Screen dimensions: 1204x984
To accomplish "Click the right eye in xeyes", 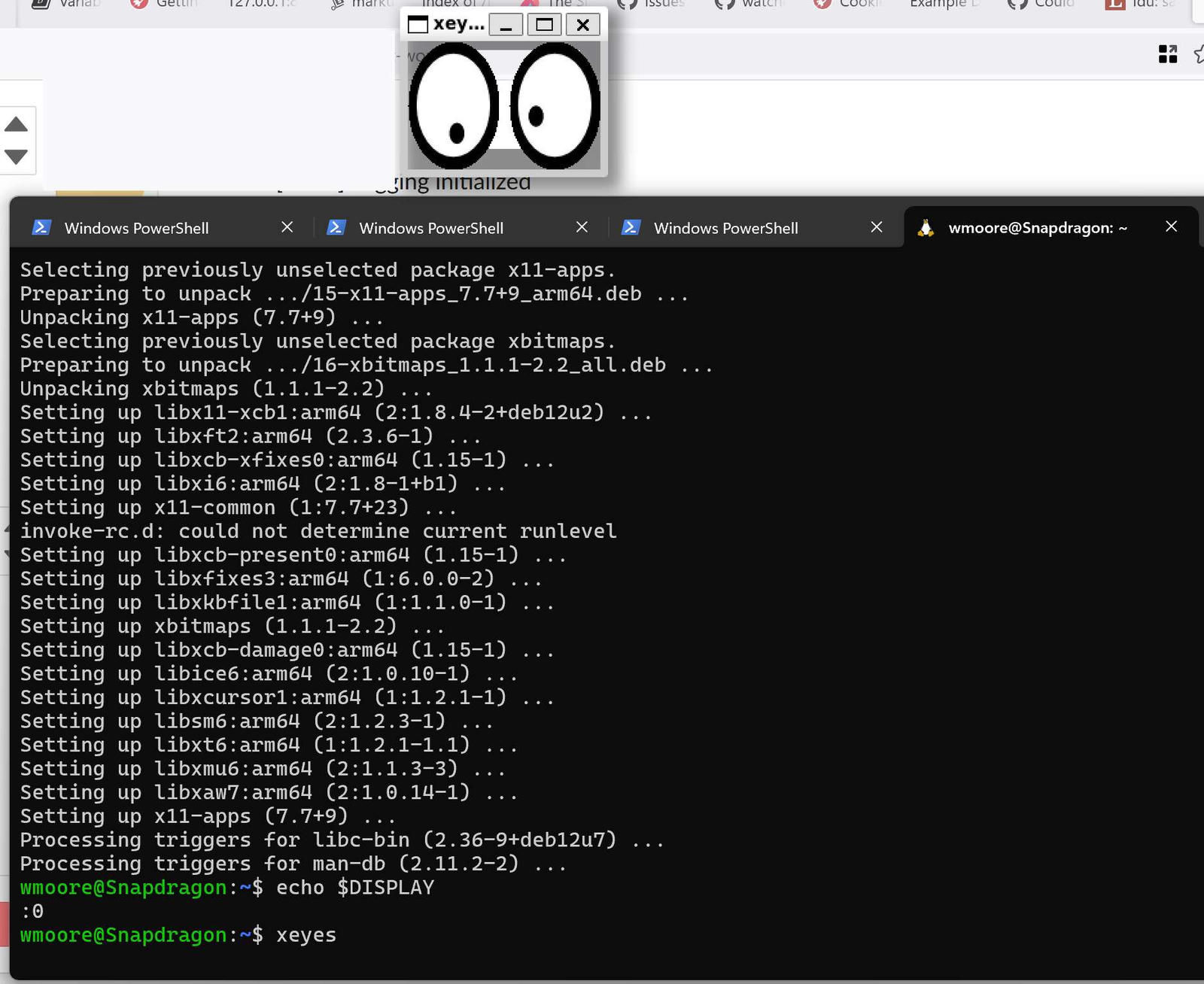I will [555, 106].
